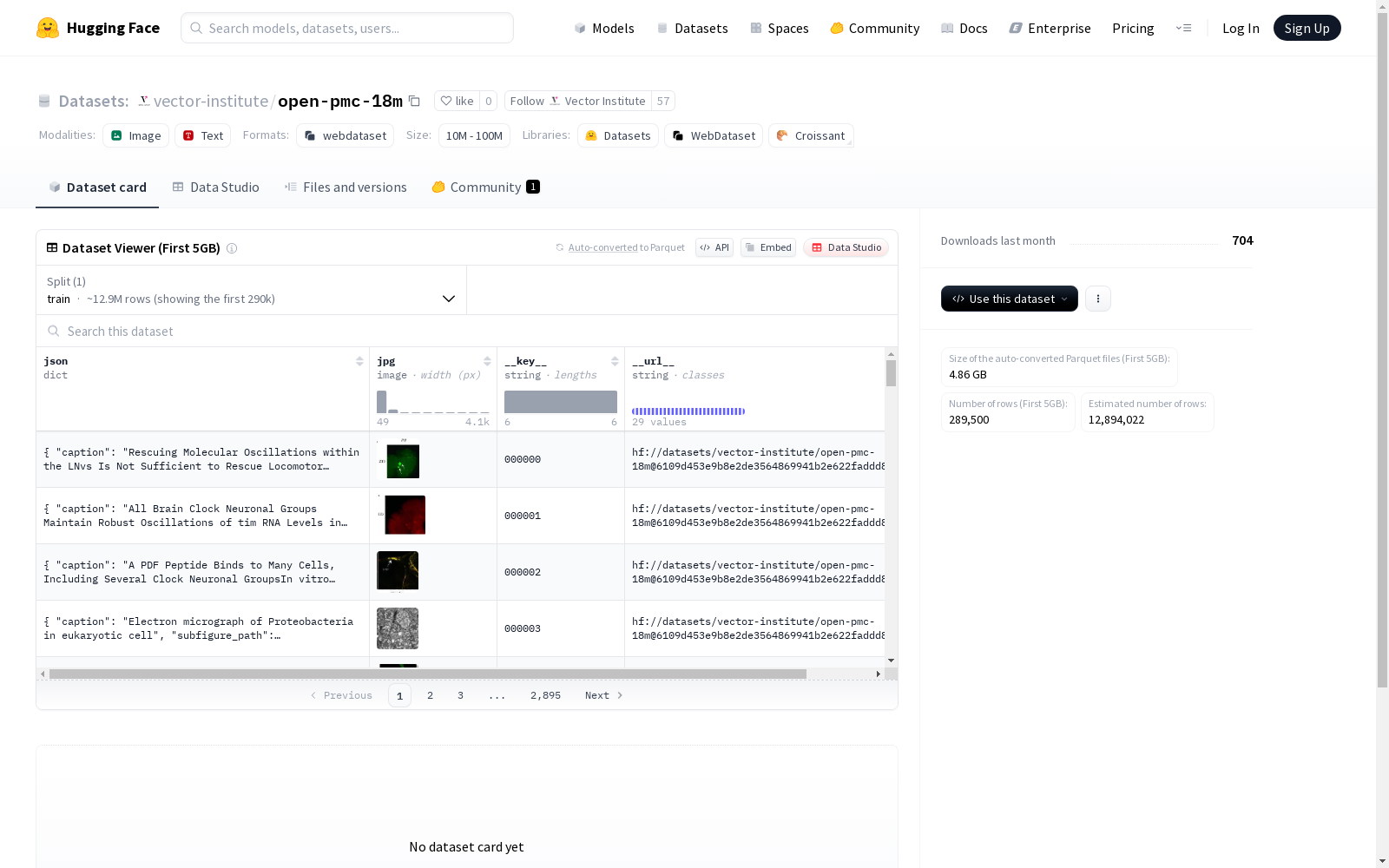1389x868 pixels.
Task: Sort the json column using its sort icon
Action: [359, 361]
